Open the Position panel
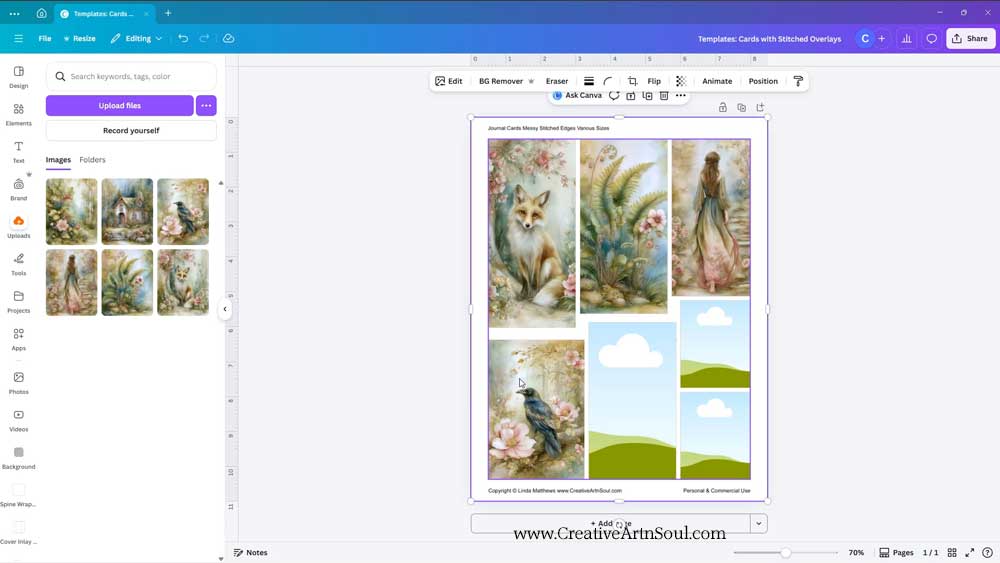1000x563 pixels. click(x=763, y=81)
